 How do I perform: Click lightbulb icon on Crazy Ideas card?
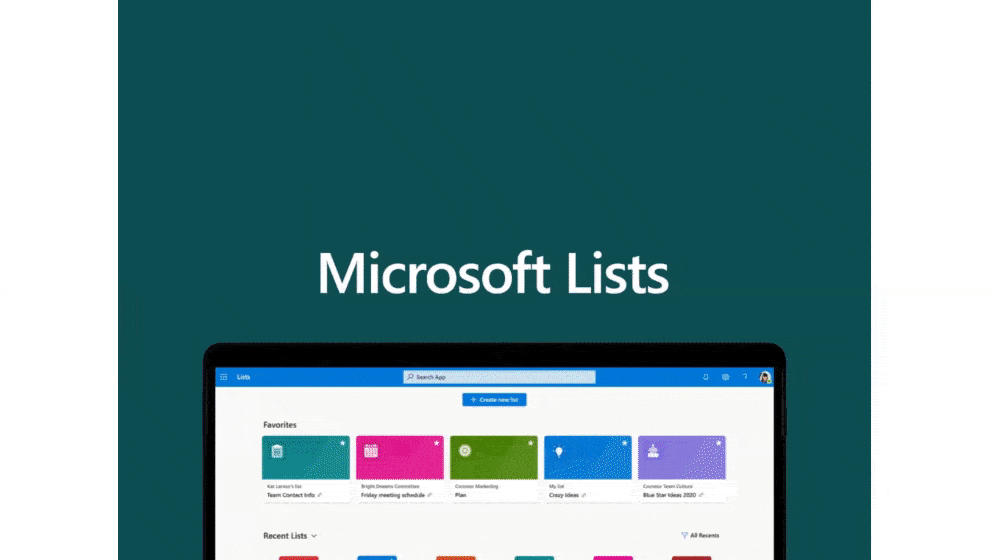(x=559, y=451)
